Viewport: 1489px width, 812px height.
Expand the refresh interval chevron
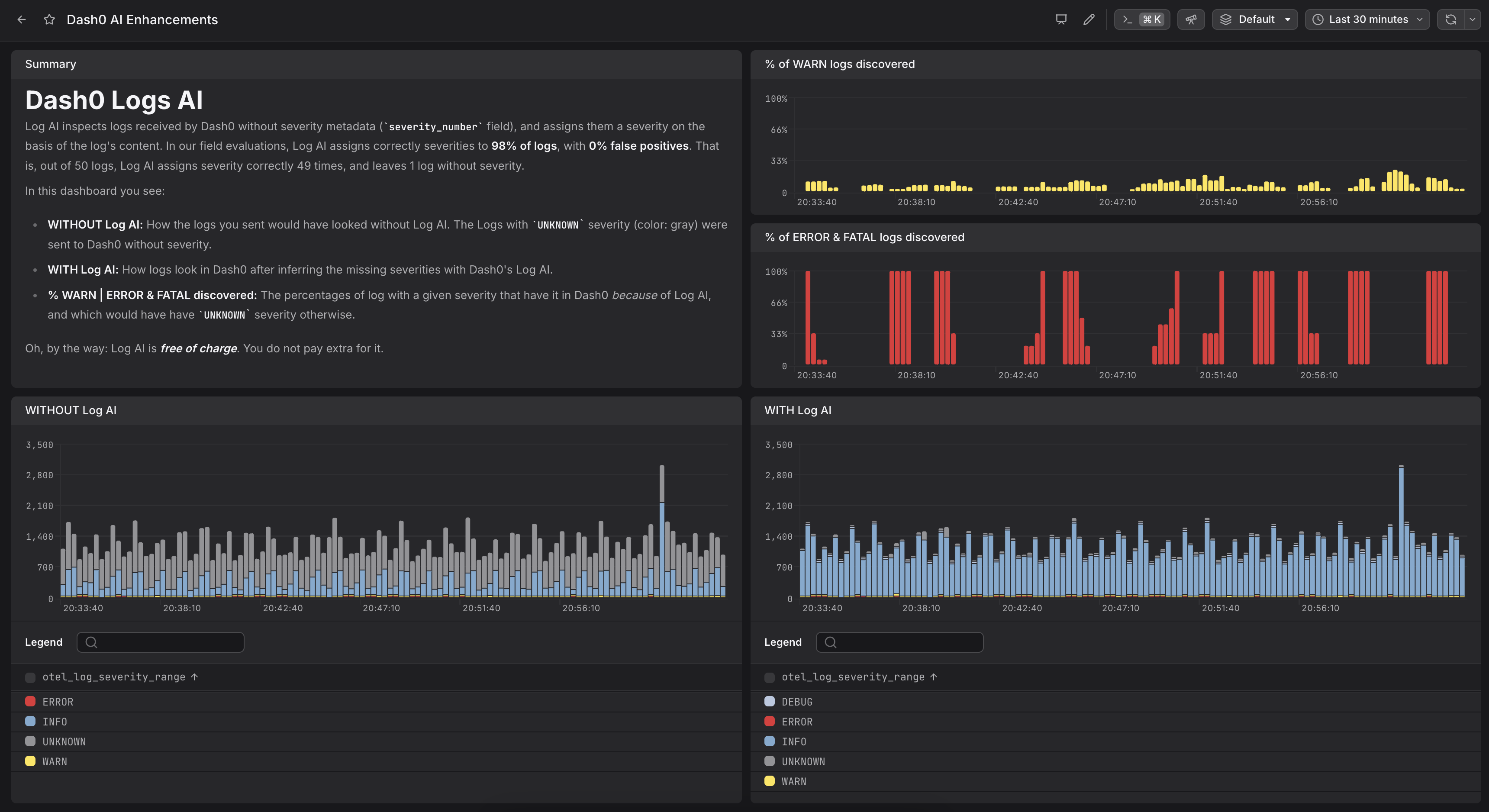click(x=1472, y=19)
